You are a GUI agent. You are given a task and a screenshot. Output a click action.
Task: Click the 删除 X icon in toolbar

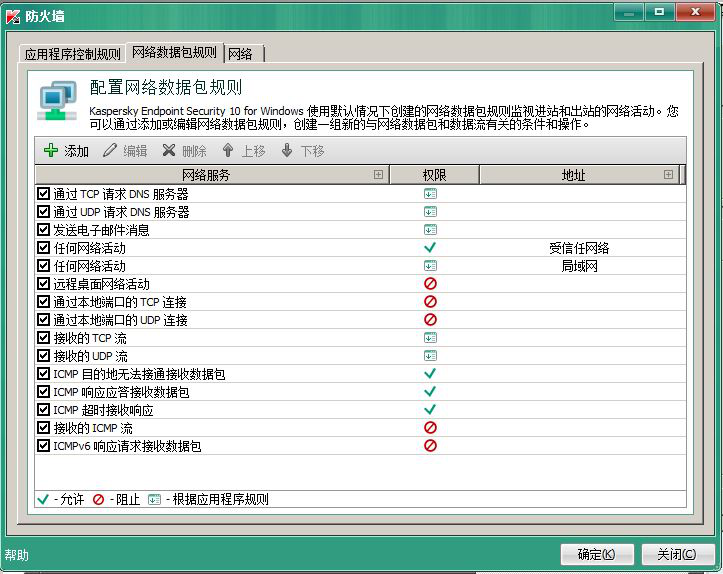tap(169, 151)
